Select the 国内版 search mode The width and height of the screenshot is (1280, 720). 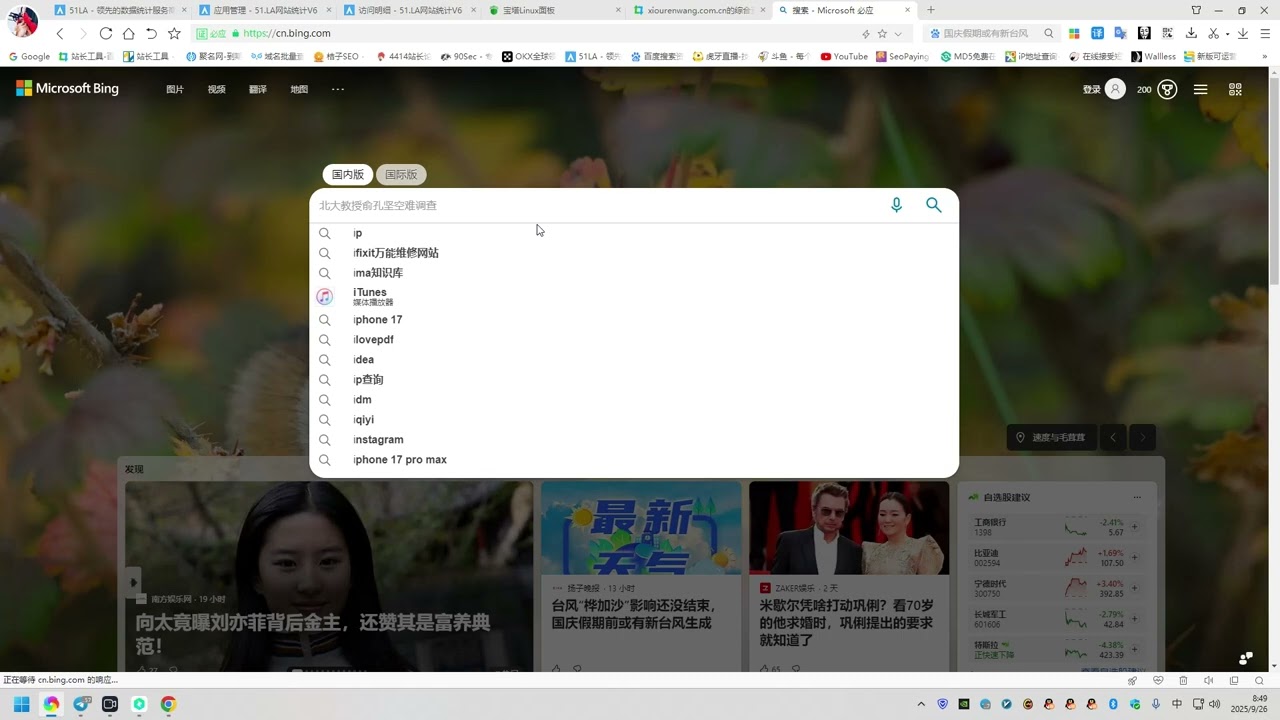coord(348,175)
